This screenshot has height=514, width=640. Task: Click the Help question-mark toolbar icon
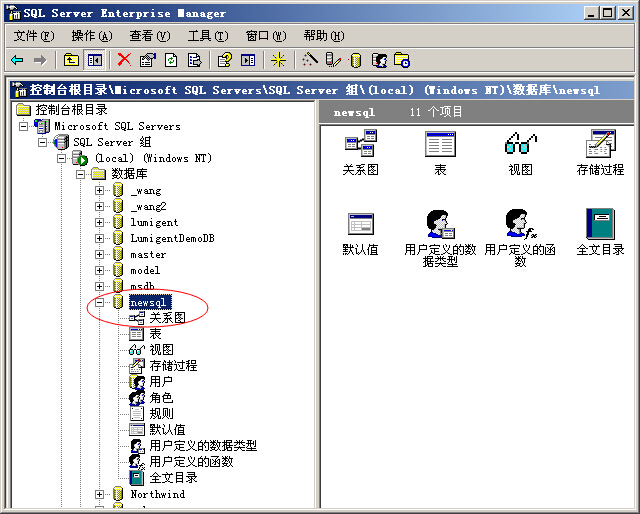225,60
